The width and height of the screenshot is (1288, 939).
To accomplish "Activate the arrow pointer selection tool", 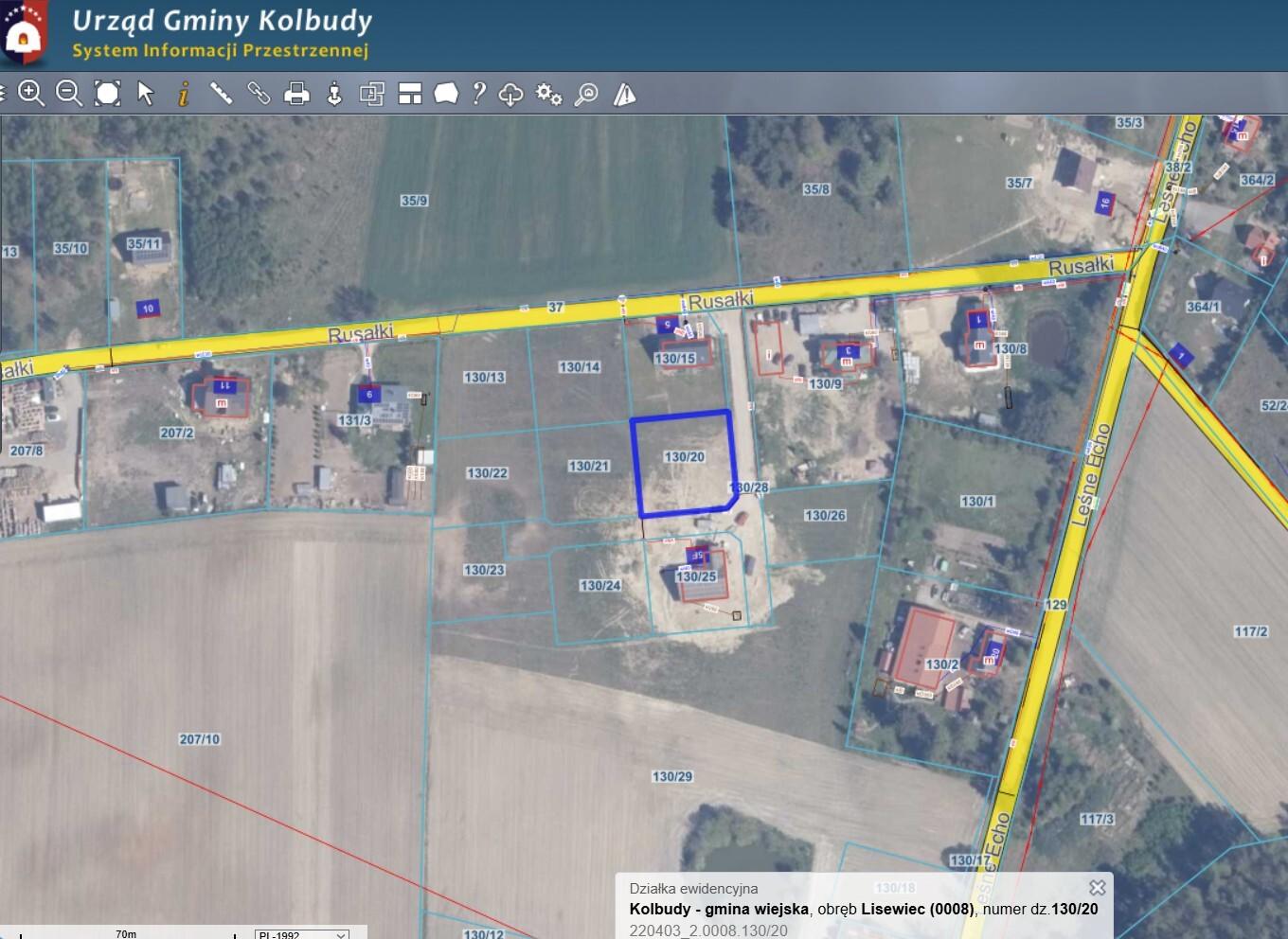I will (146, 93).
